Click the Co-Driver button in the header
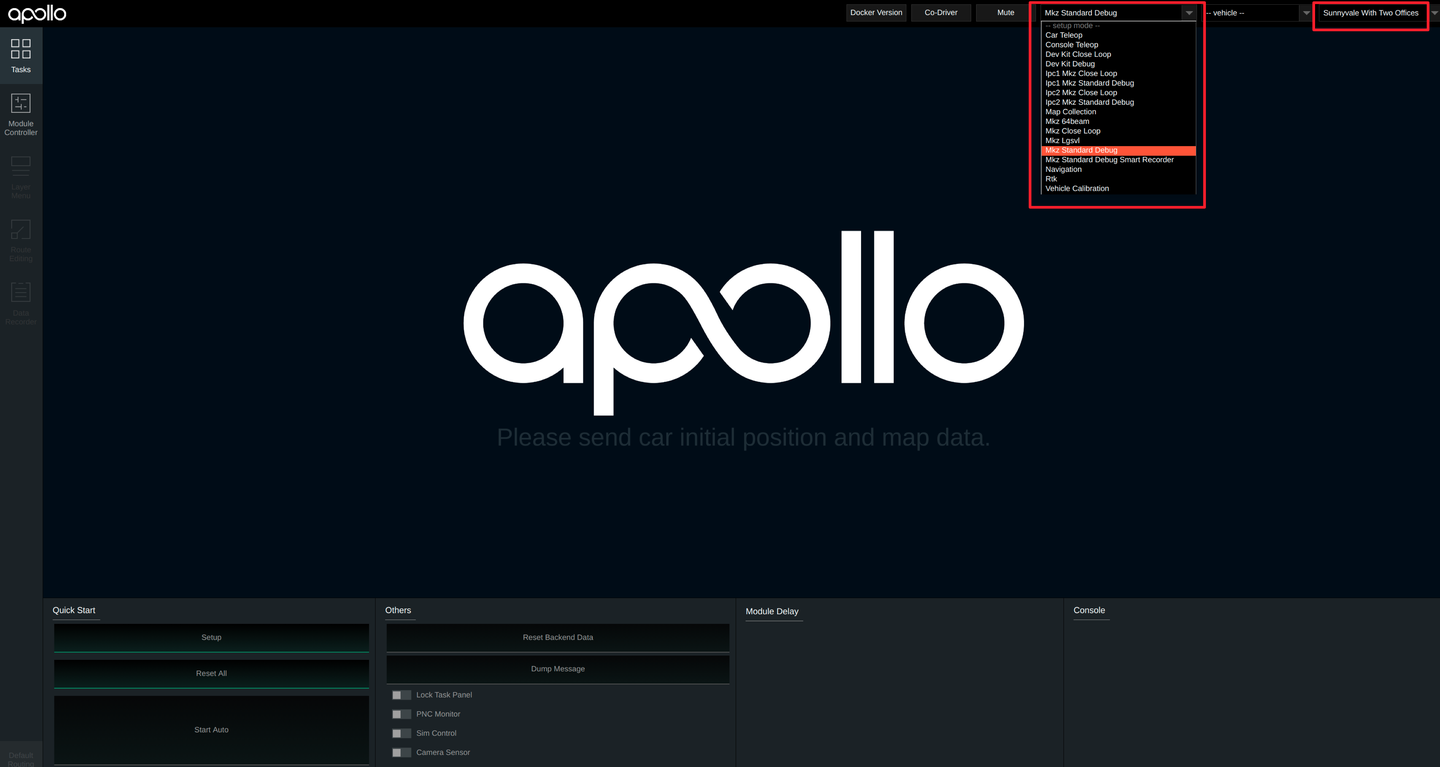1440x767 pixels. point(940,13)
